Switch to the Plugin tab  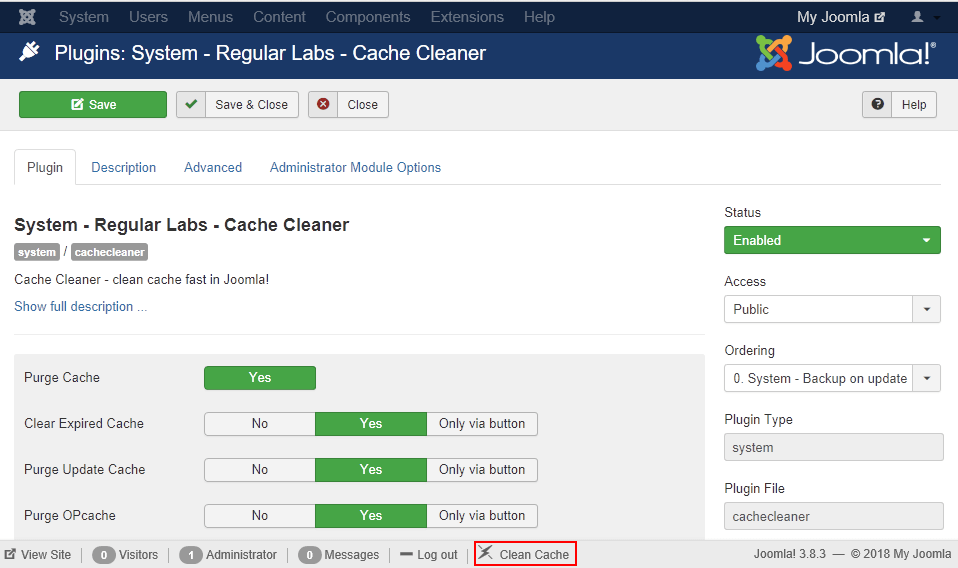(45, 167)
